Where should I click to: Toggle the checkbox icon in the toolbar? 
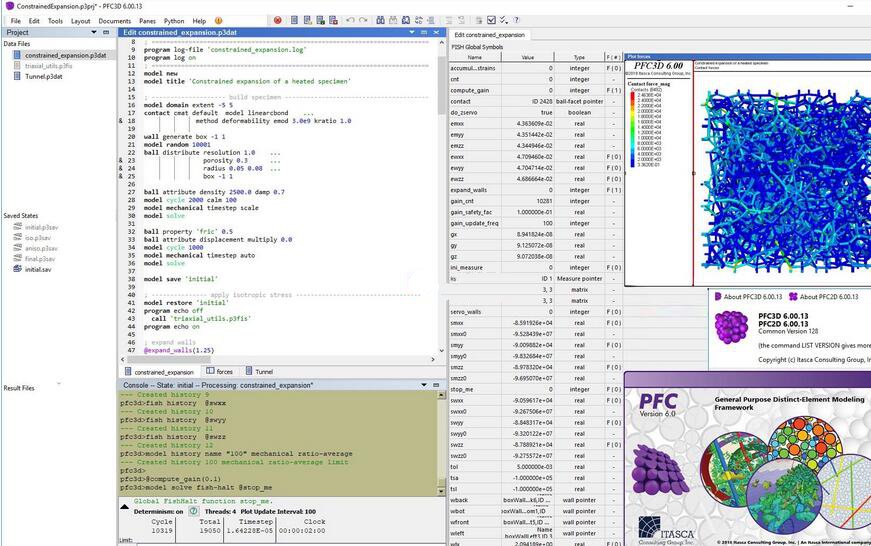click(x=491, y=20)
